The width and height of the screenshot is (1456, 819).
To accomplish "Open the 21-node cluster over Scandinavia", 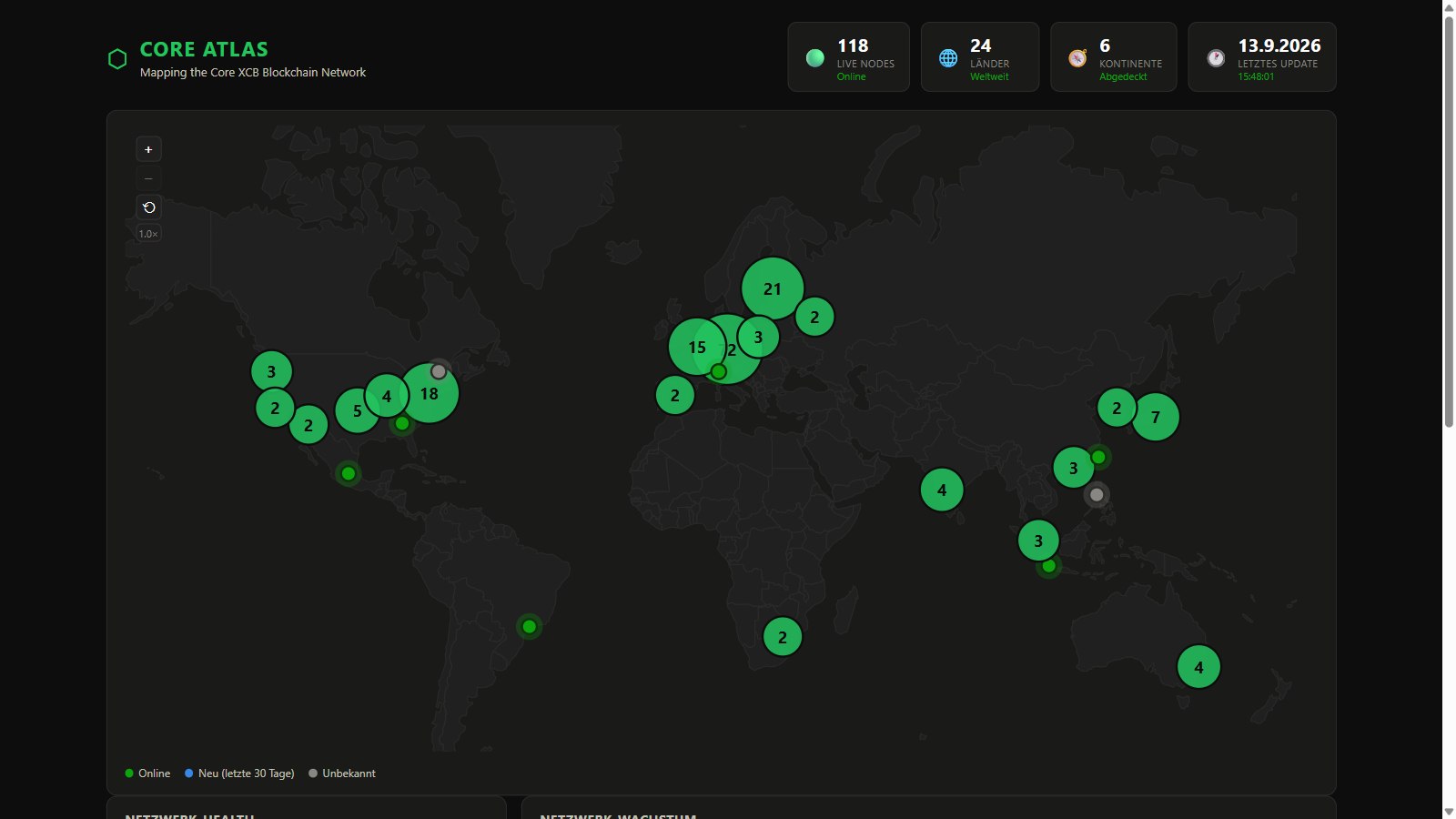I will tap(773, 288).
